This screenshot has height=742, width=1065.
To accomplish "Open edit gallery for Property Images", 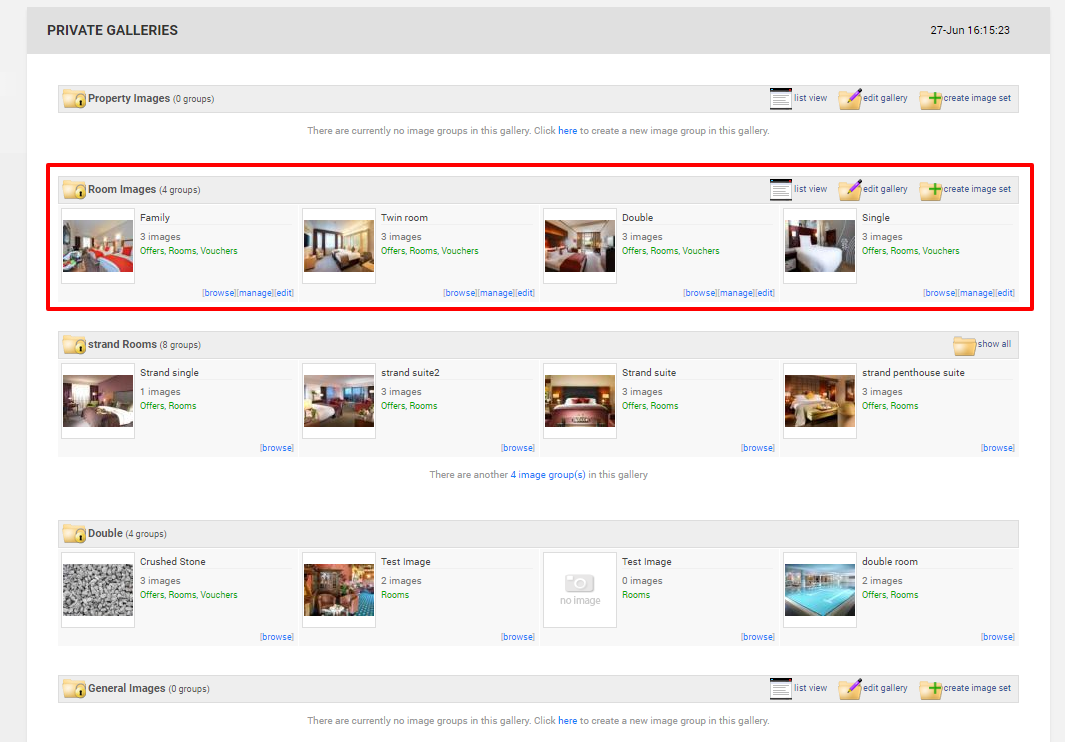I will 873,99.
